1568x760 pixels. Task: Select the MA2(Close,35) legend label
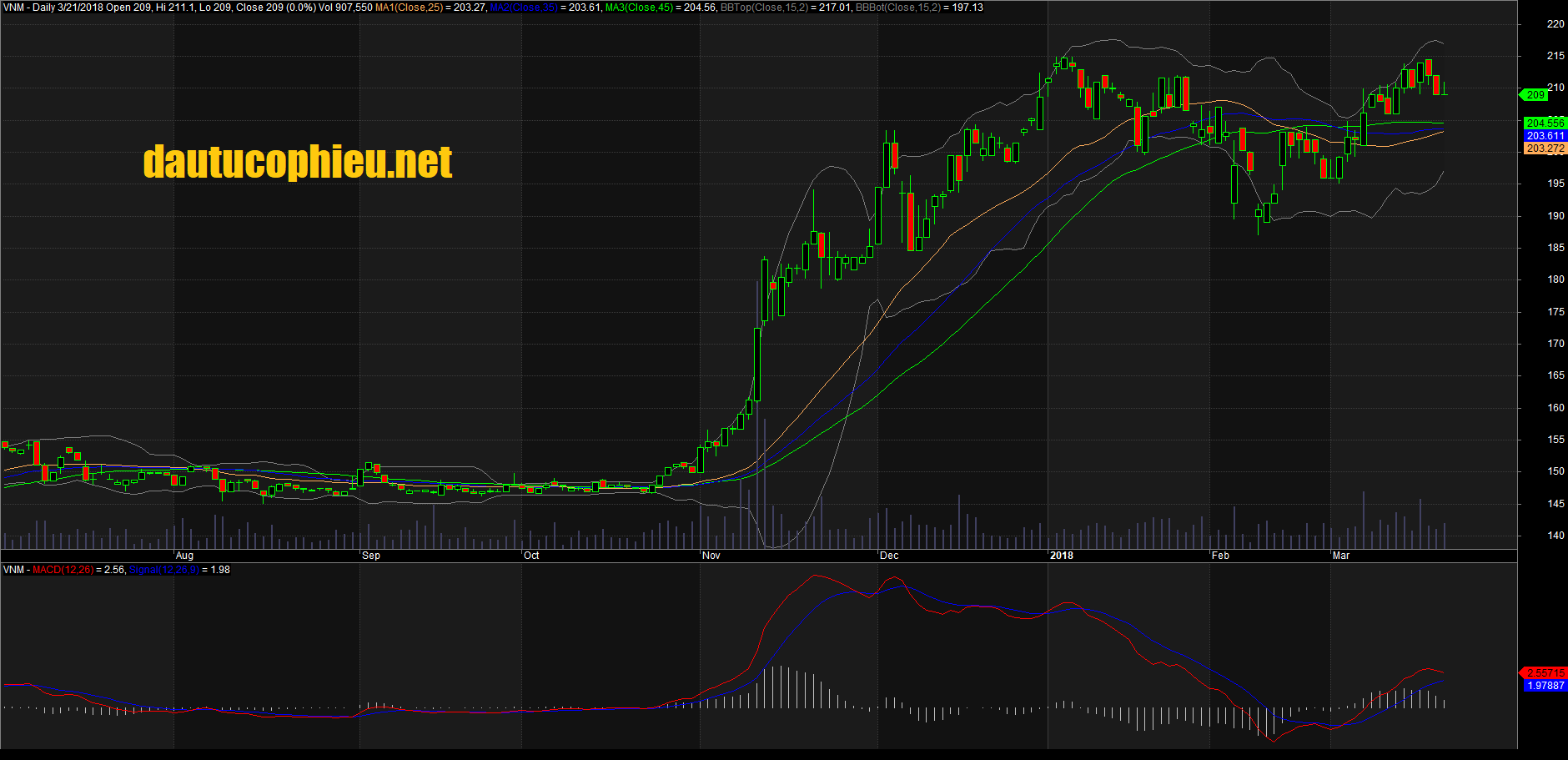click(524, 8)
